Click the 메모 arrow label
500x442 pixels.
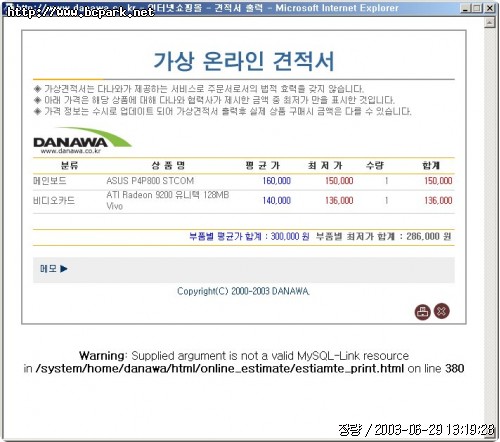tap(54, 269)
